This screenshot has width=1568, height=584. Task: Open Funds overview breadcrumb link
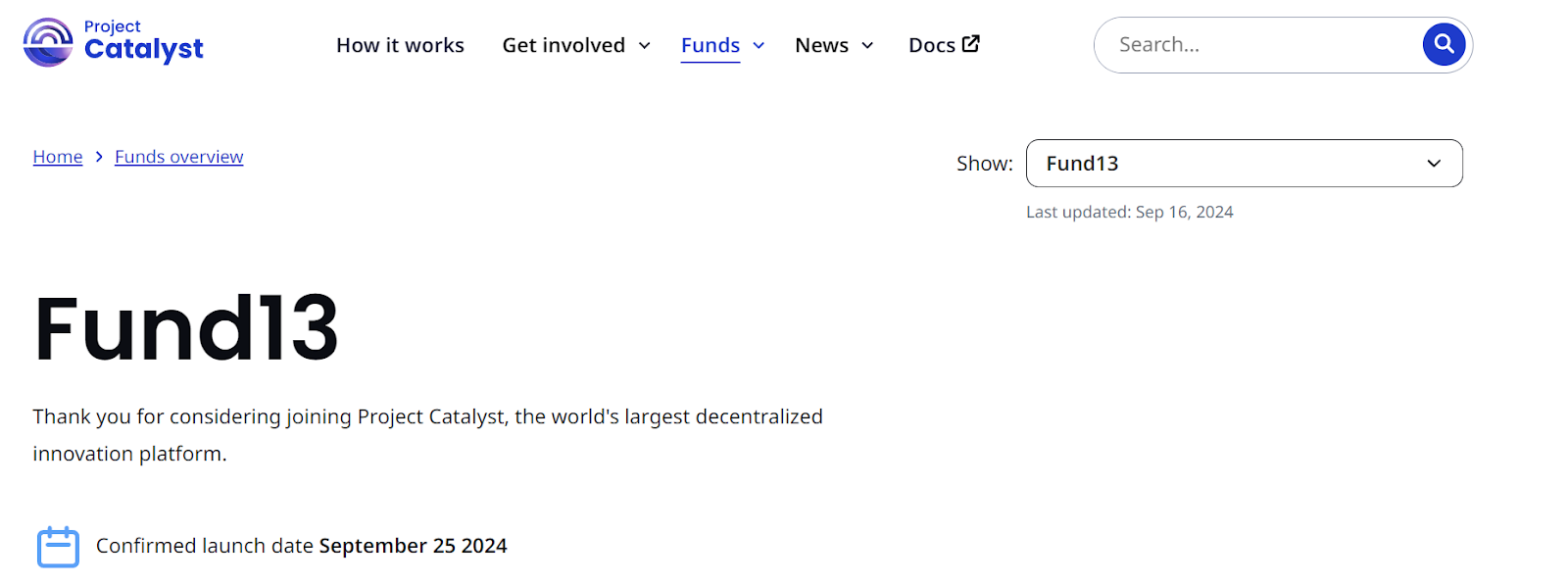pos(179,157)
